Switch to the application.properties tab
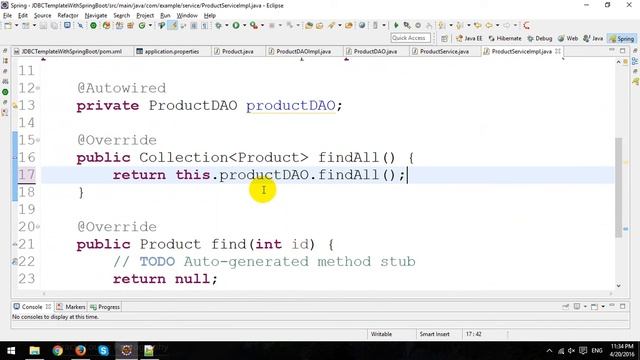The image size is (640, 360). 171,51
